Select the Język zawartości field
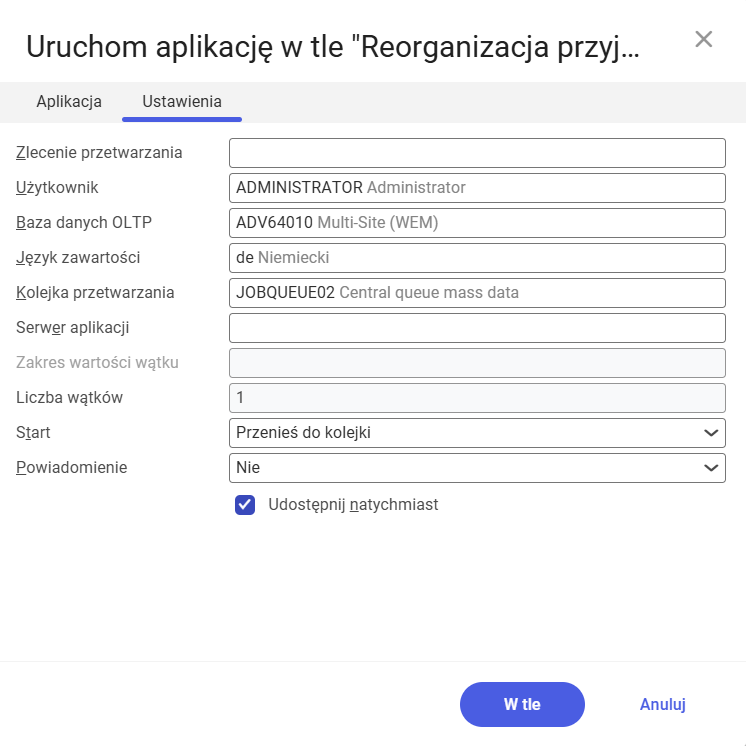This screenshot has width=746, height=746. click(477, 257)
